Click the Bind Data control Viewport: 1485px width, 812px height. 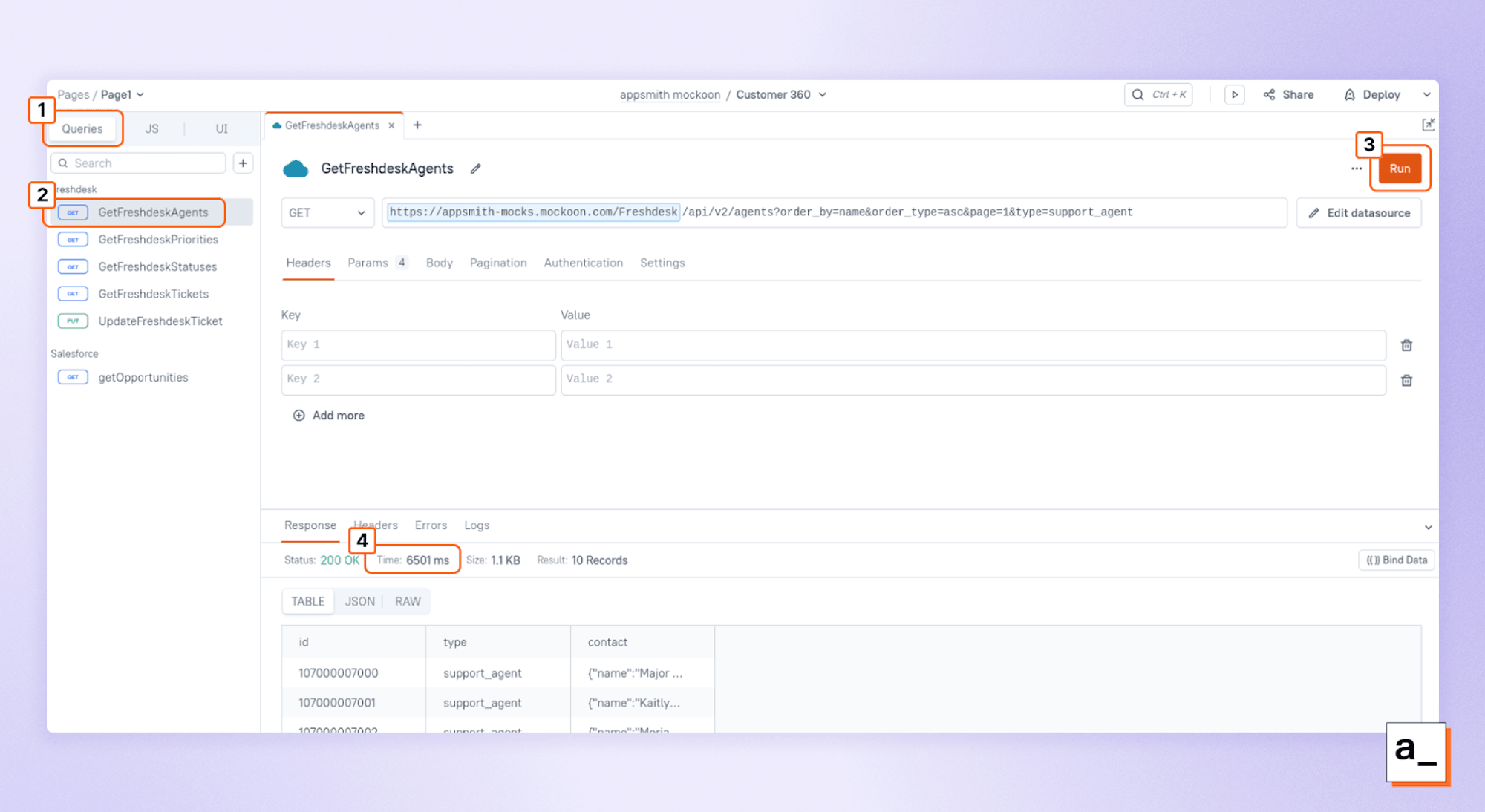coord(1396,560)
